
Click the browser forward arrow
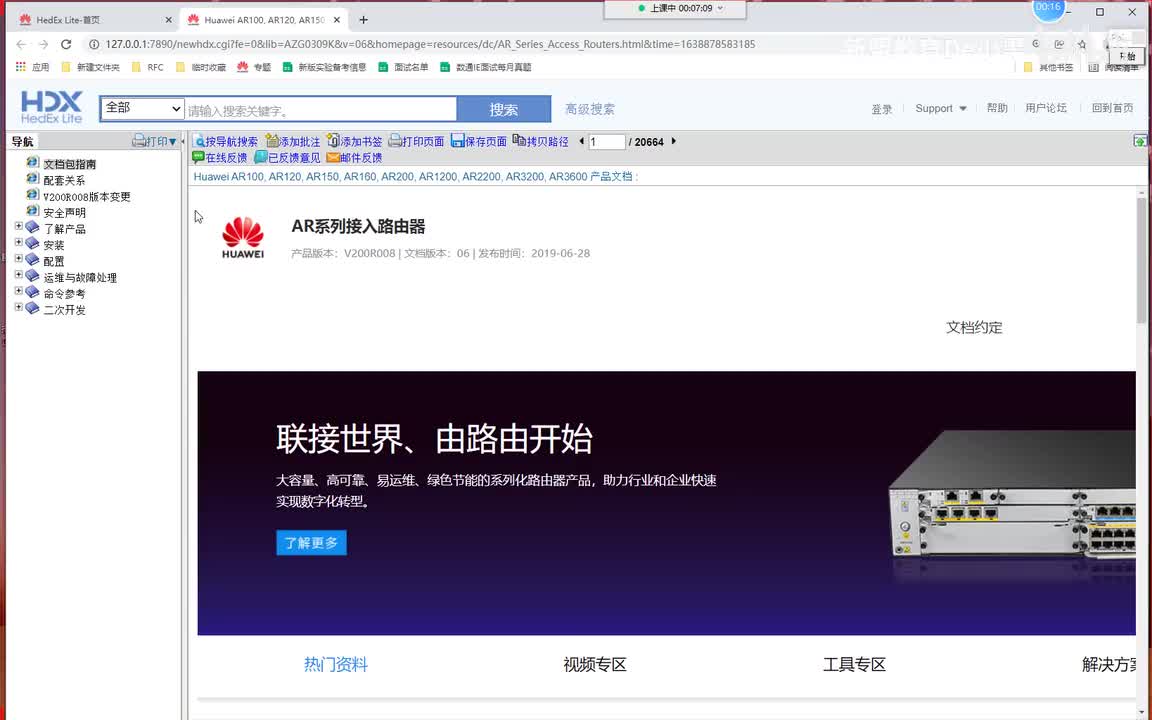(x=43, y=44)
